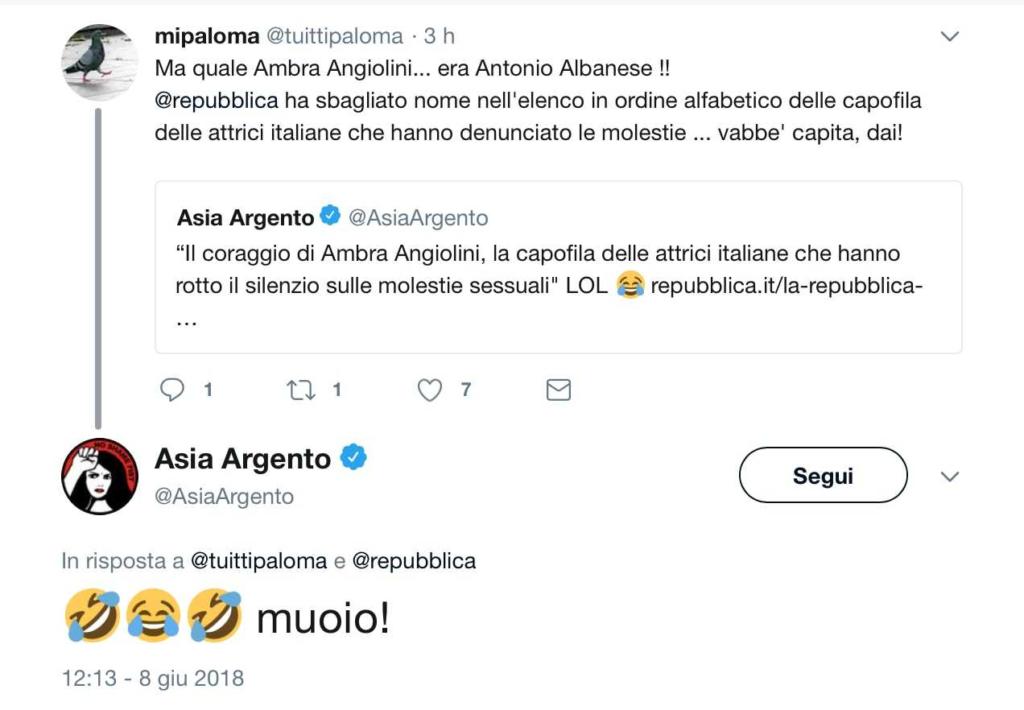Like the mipaloma tweet with heart icon

(429, 390)
